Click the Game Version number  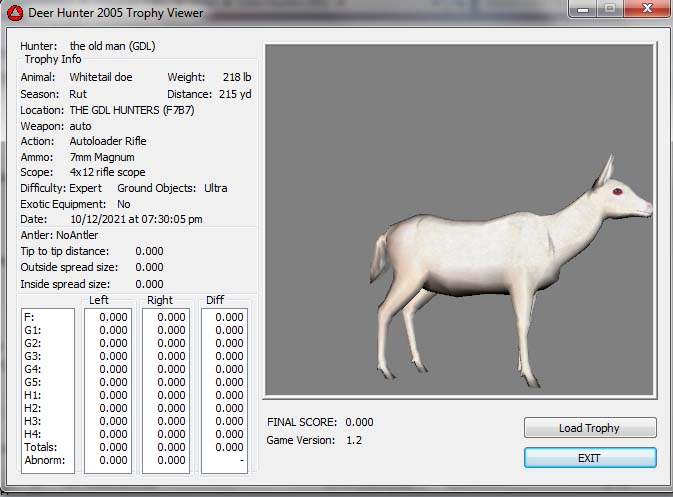point(355,440)
